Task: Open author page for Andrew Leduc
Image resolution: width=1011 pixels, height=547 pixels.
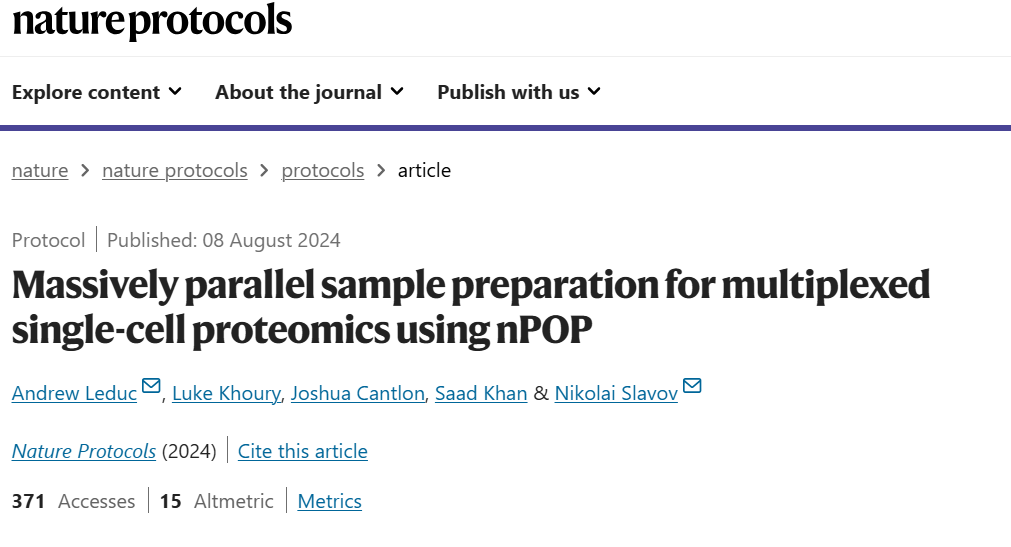Action: [x=74, y=393]
